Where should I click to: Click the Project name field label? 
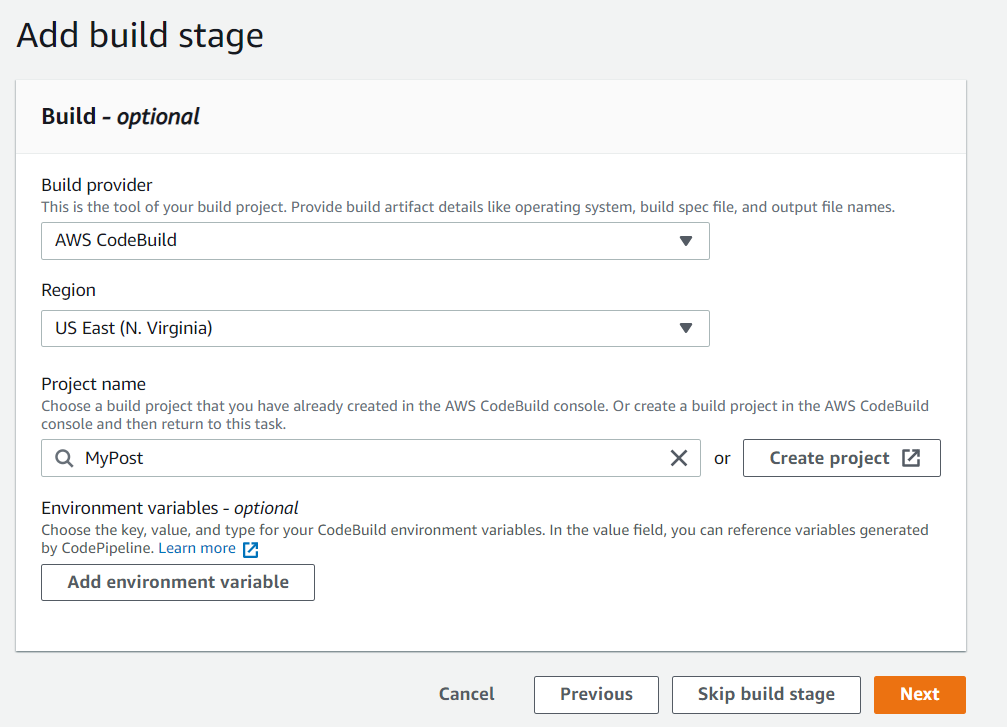tap(93, 384)
